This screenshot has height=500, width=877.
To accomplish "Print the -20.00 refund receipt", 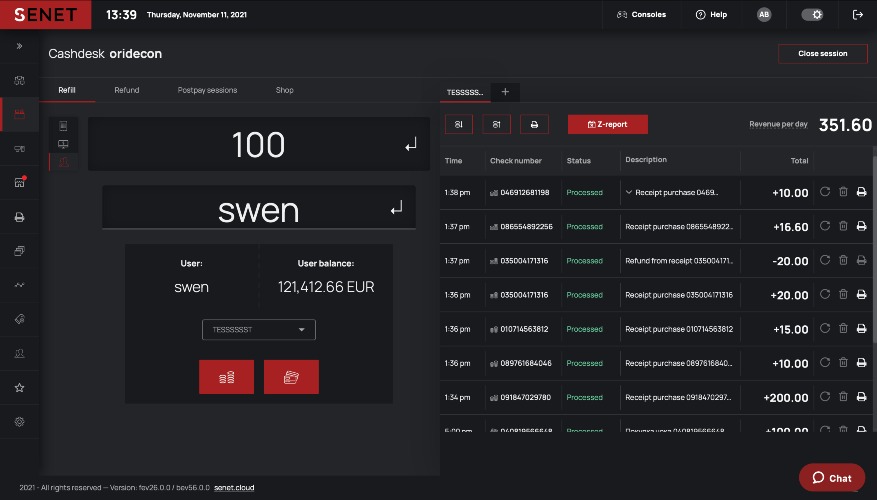I will 861,260.
